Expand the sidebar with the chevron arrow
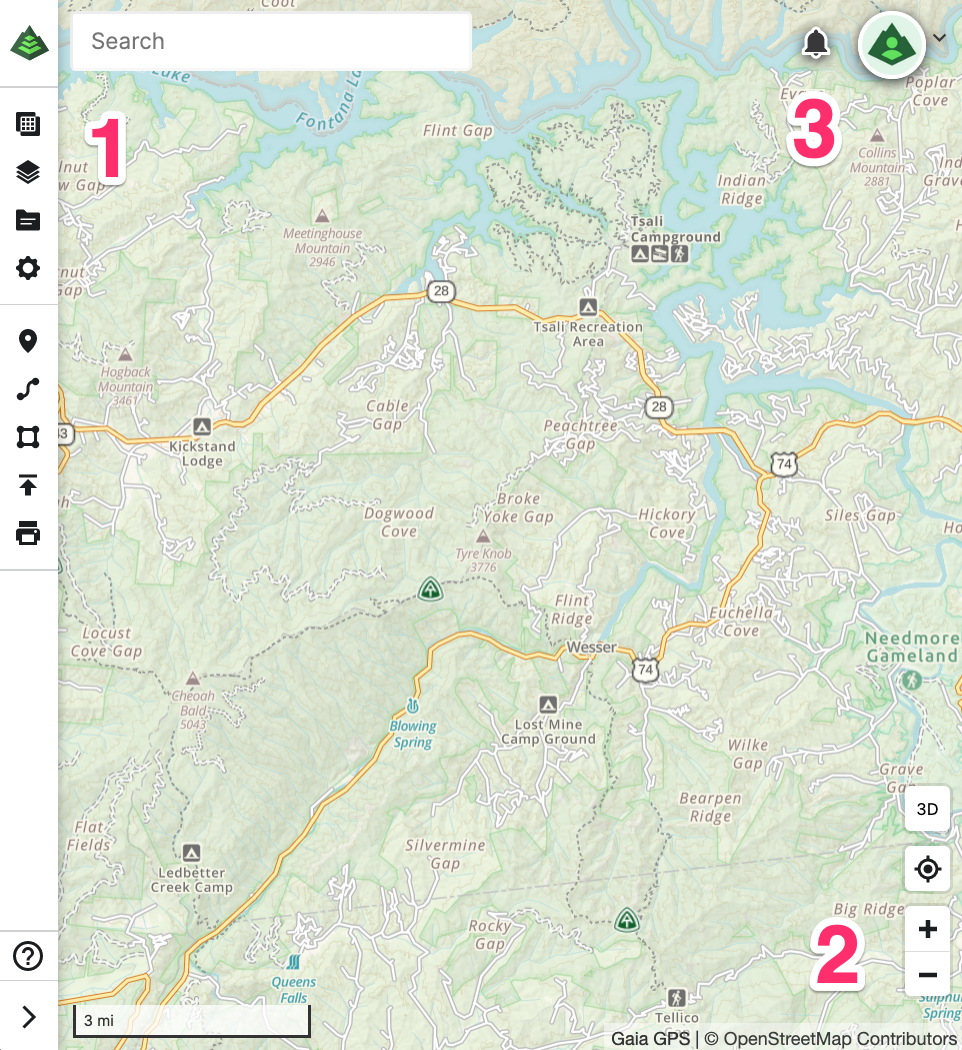 (x=29, y=1017)
